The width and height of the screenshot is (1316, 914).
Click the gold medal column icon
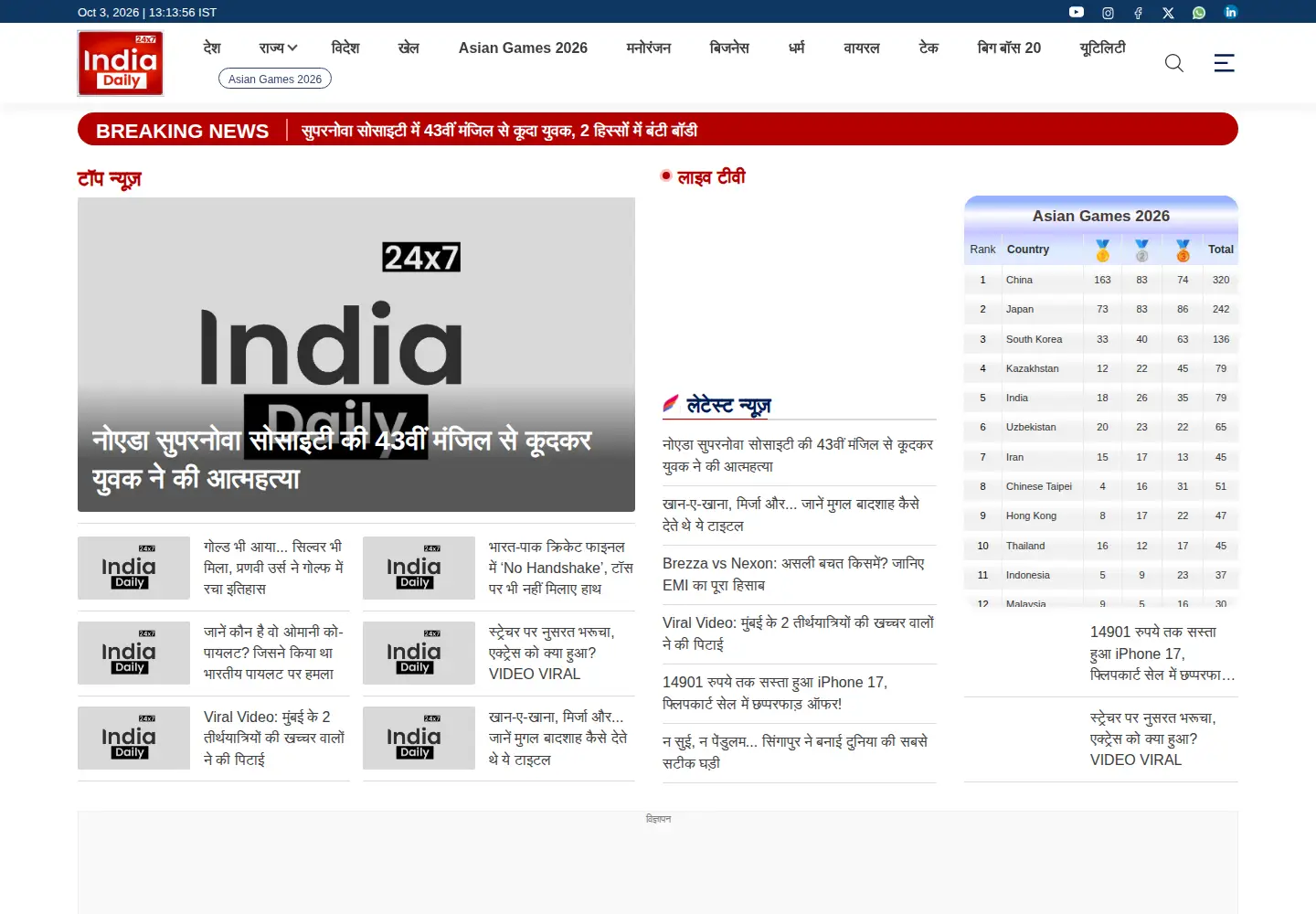pyautogui.click(x=1102, y=250)
